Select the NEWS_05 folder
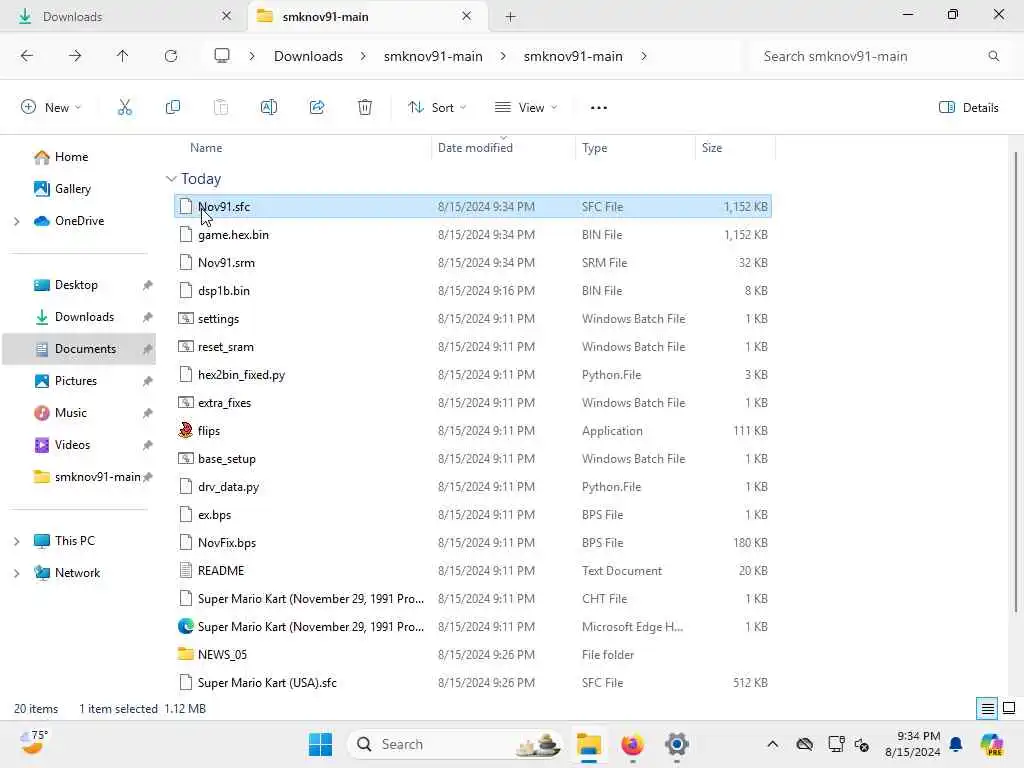 [x=473, y=655]
